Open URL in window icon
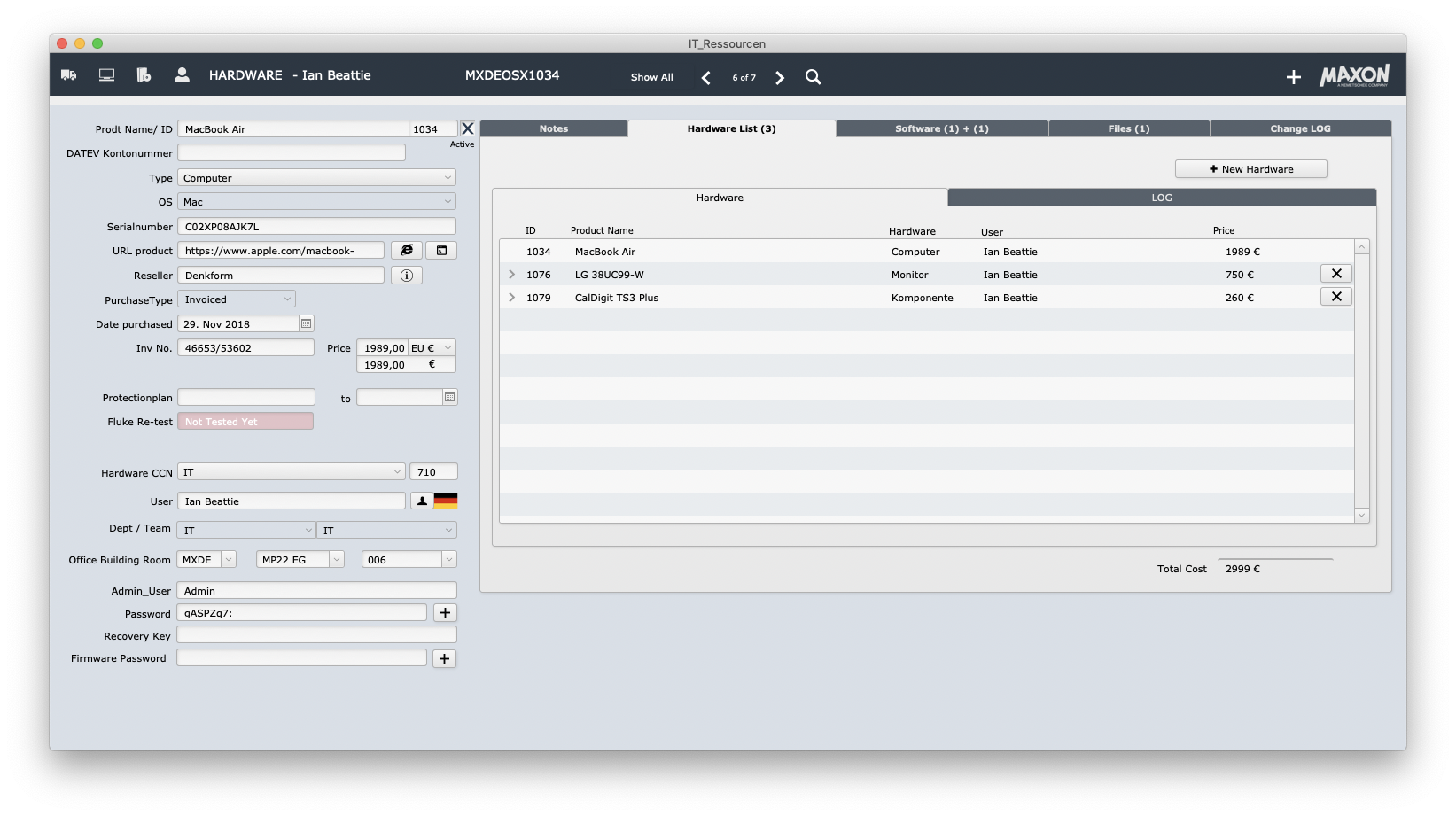The height and width of the screenshot is (816, 1456). 441,251
